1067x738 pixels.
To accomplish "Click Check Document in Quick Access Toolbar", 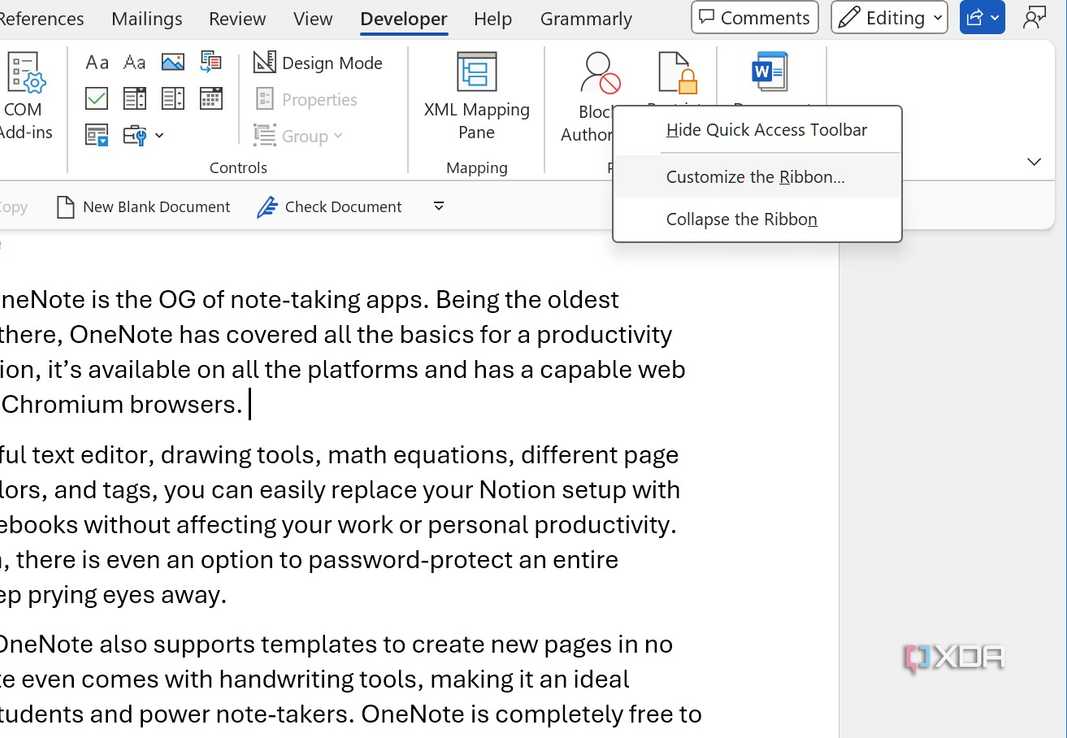I will [x=329, y=207].
